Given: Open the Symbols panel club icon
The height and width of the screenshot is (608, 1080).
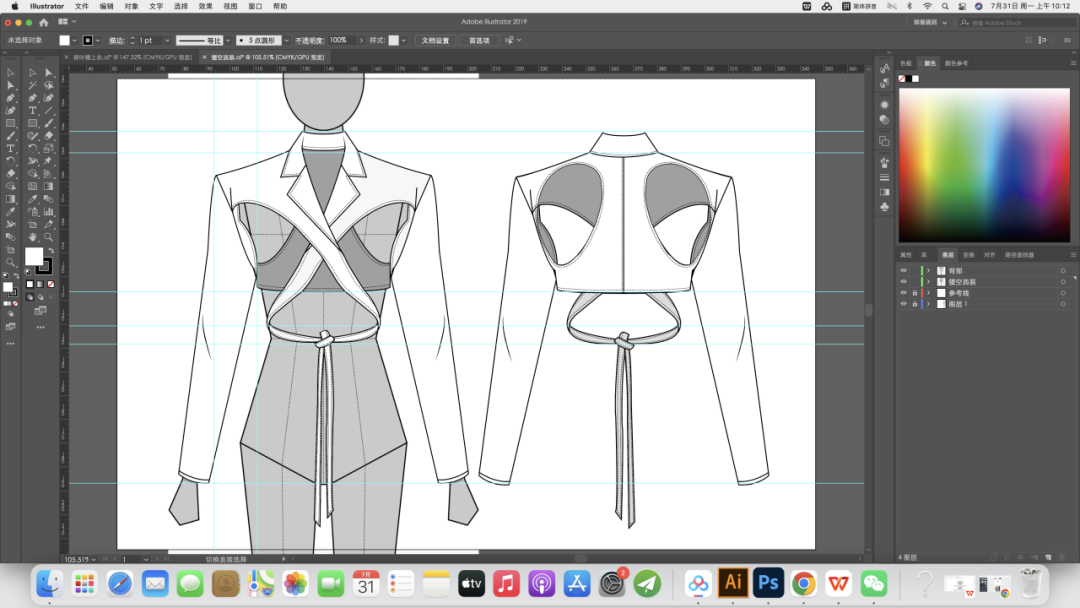Looking at the screenshot, I should point(885,206).
